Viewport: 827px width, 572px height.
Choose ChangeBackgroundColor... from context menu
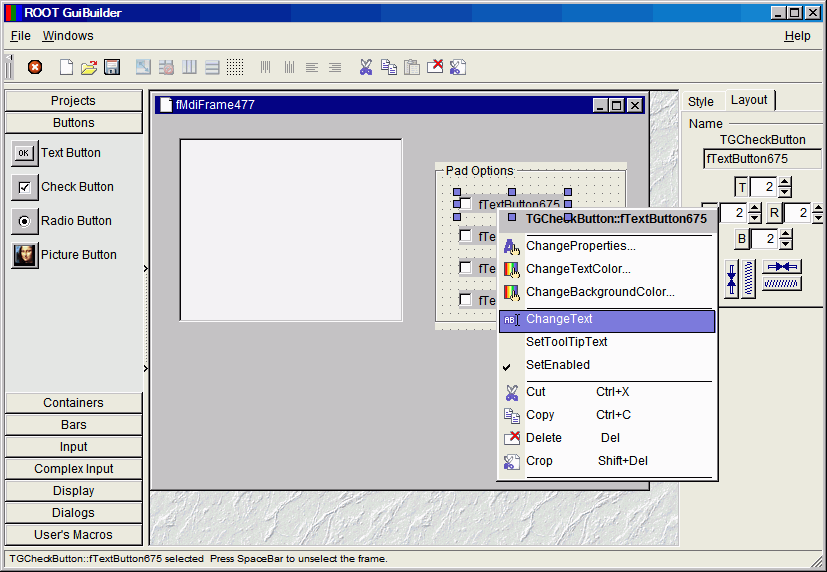click(x=600, y=292)
